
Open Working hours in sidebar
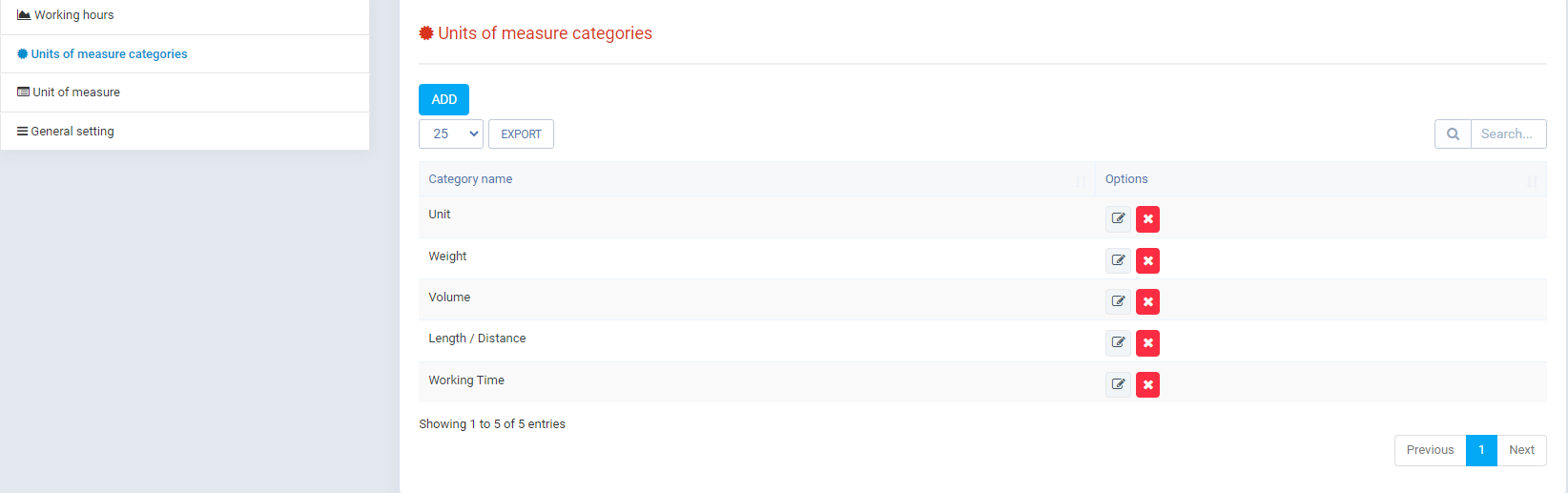[73, 15]
